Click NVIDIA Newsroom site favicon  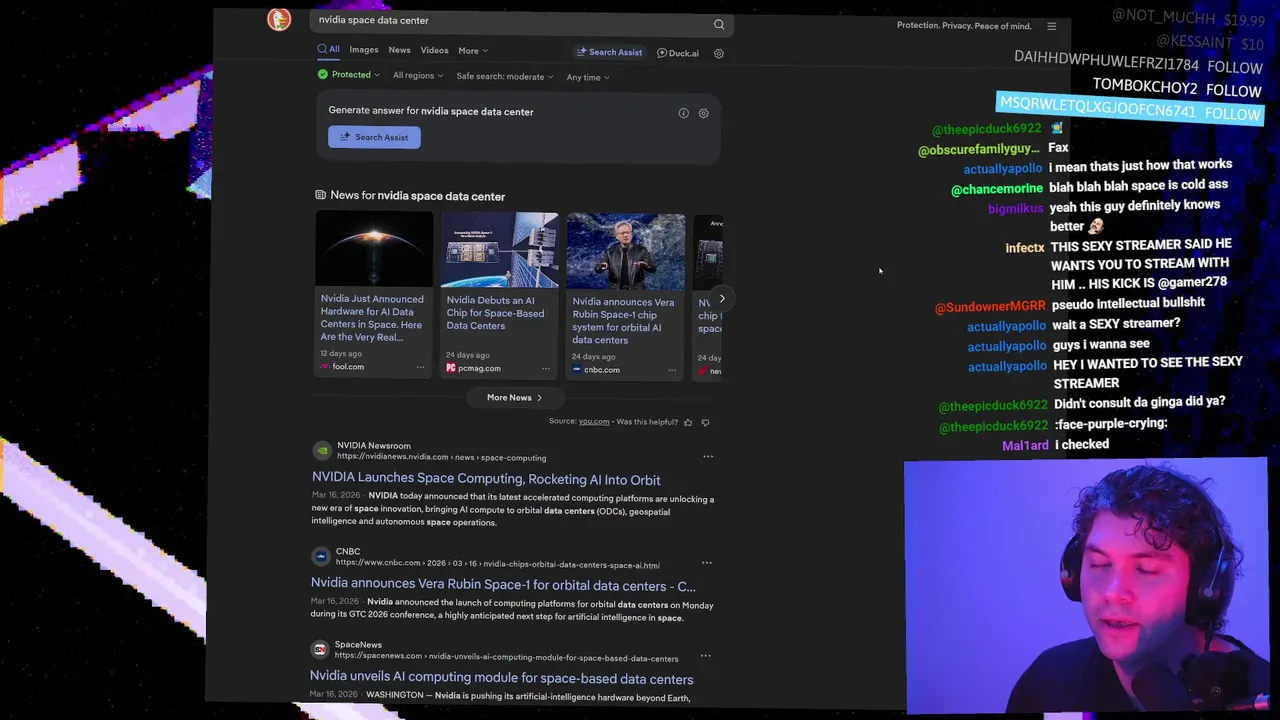click(x=321, y=451)
